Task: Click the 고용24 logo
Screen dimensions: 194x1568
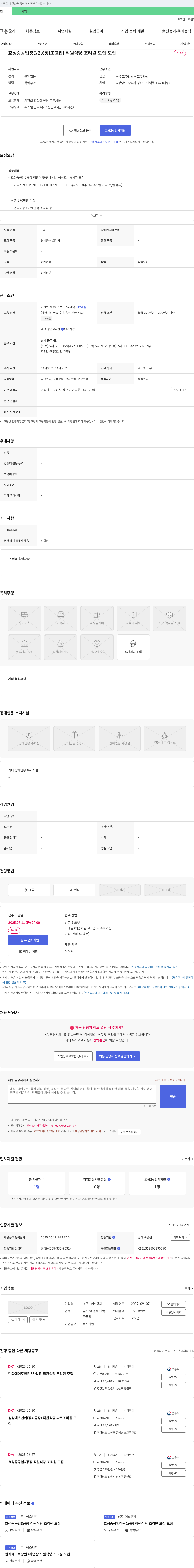Action: 7,31
